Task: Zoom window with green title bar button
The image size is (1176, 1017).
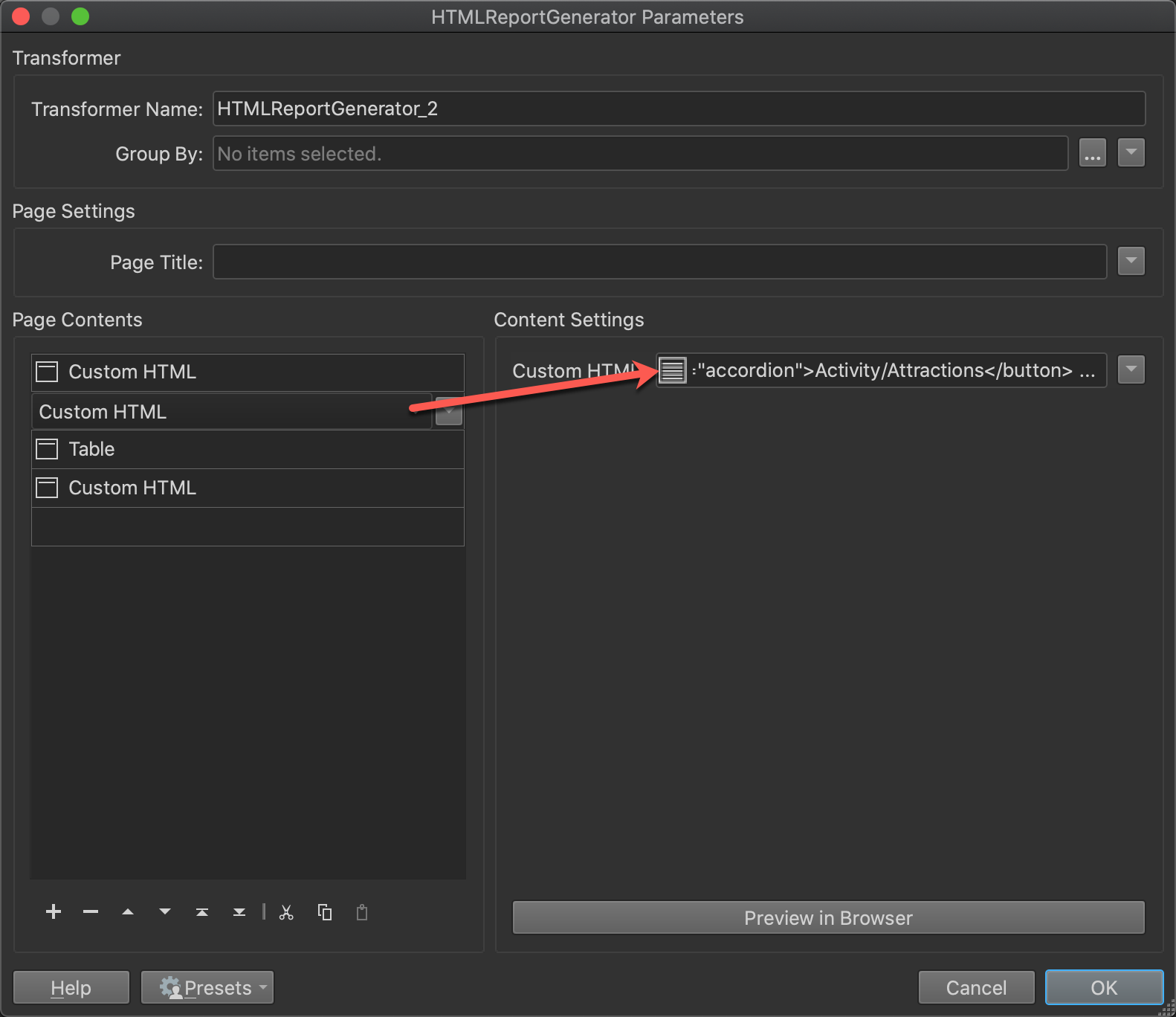Action: [80, 16]
